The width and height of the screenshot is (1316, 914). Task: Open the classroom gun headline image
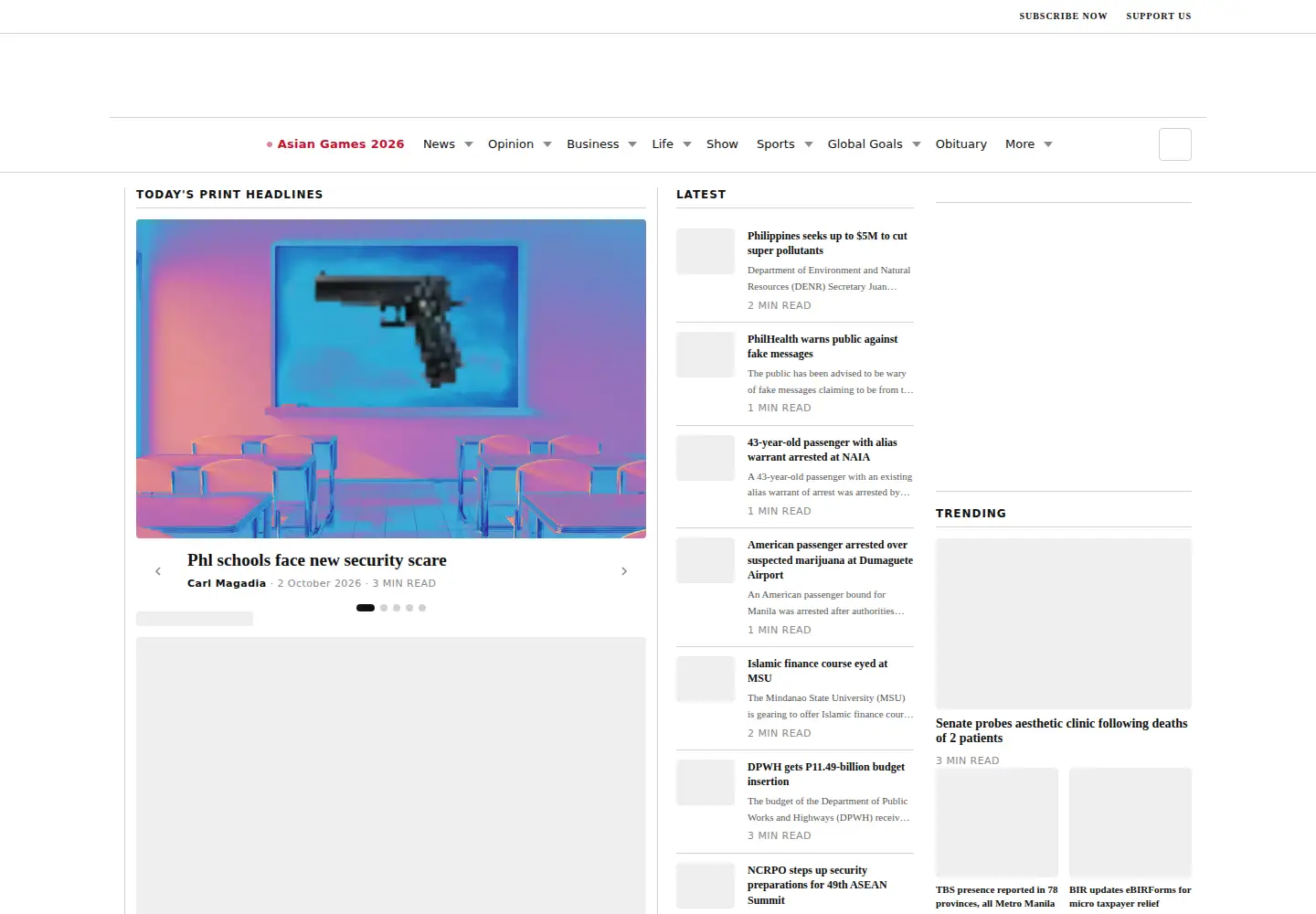pyautogui.click(x=391, y=378)
